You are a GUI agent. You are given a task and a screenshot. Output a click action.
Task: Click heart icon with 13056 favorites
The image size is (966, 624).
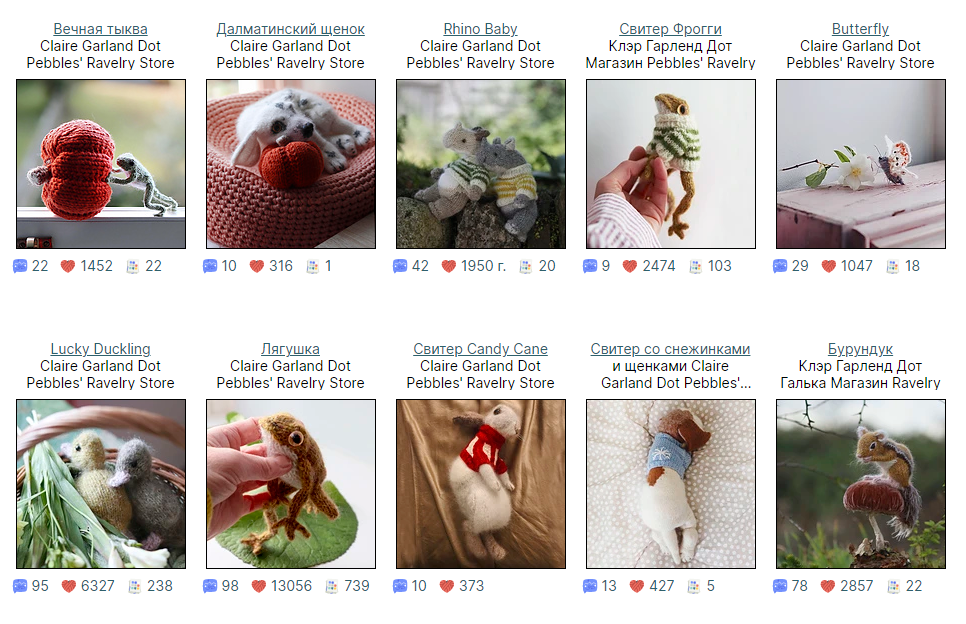259,586
